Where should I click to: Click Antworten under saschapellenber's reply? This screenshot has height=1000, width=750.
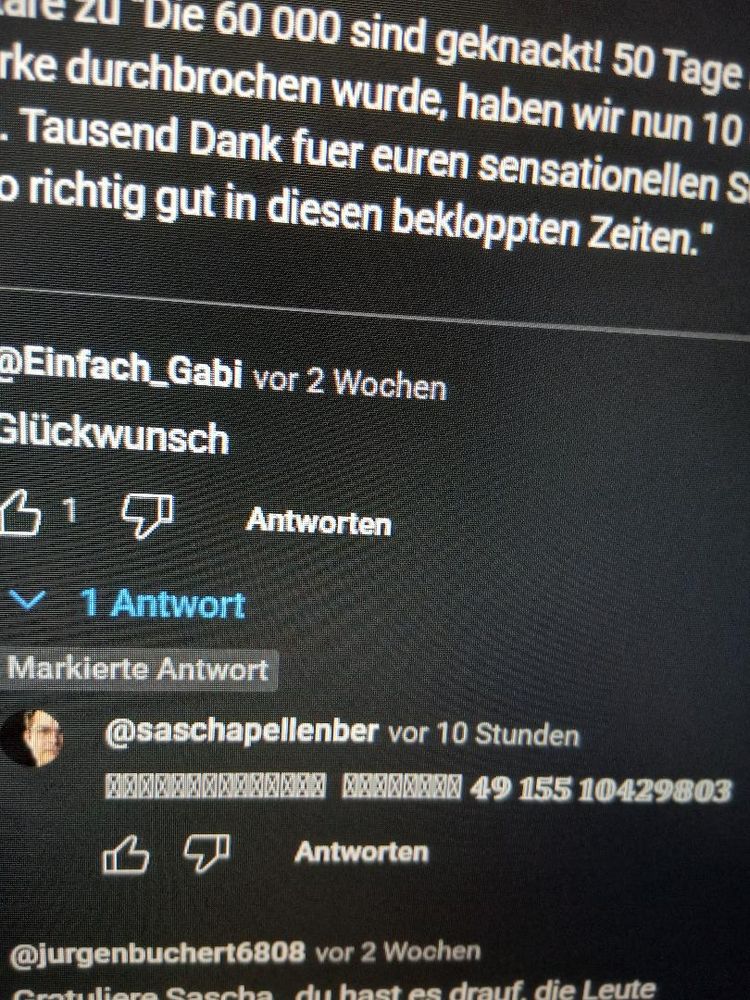(362, 852)
